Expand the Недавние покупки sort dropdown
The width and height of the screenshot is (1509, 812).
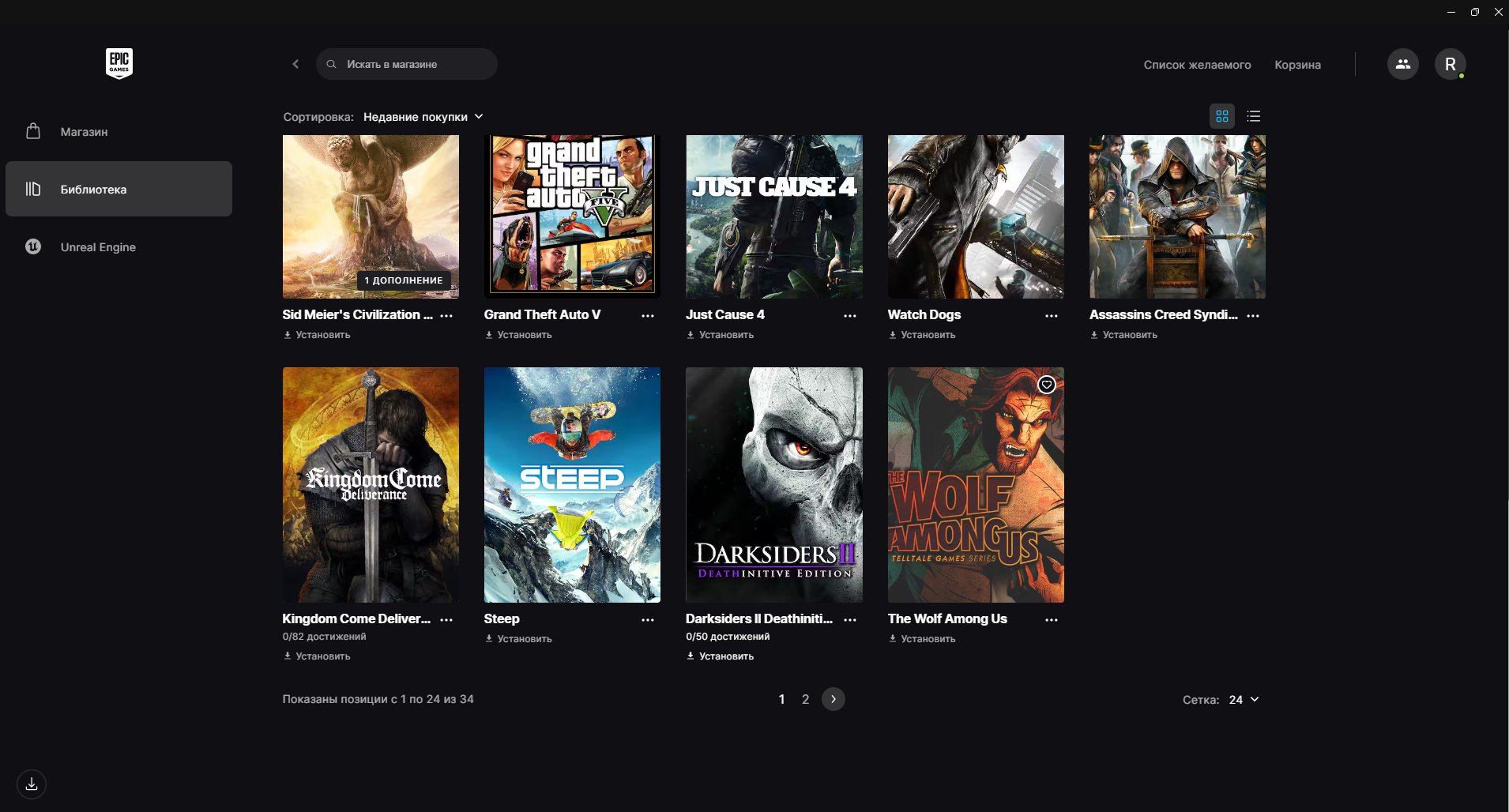(x=423, y=117)
